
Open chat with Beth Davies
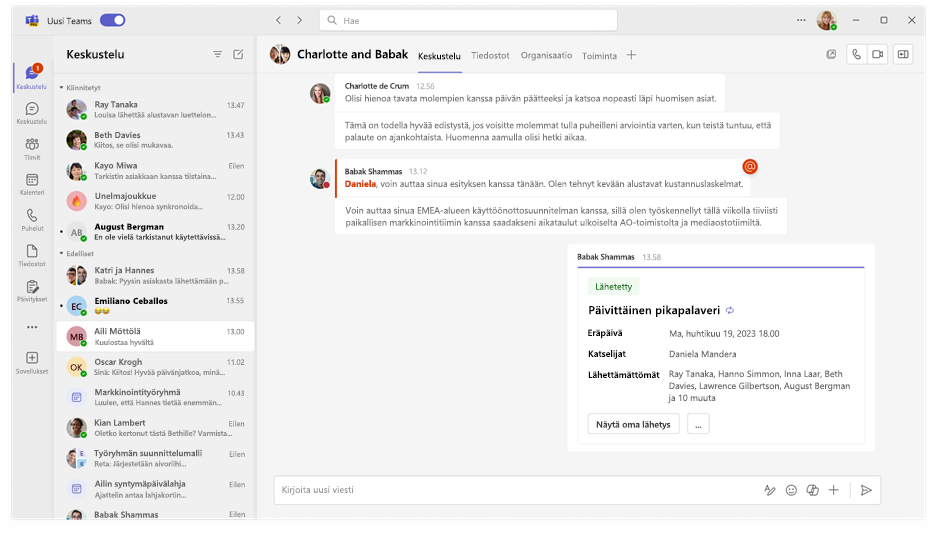(155, 140)
